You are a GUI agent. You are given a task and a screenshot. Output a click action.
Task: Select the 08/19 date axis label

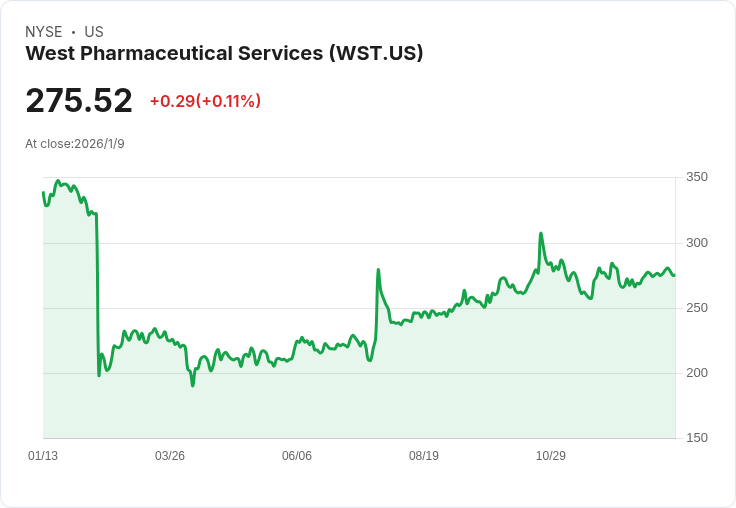424,455
